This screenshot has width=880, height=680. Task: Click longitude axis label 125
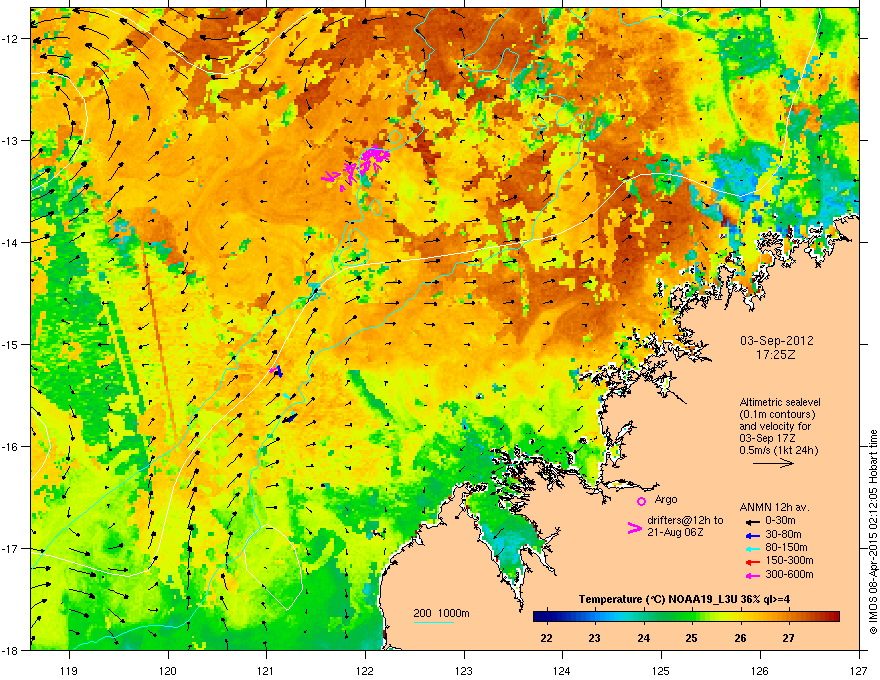(661, 670)
